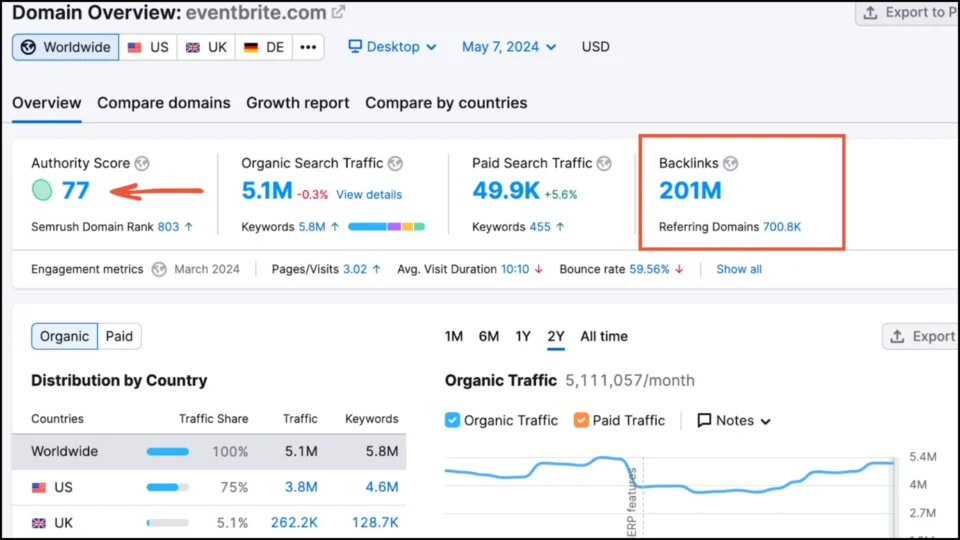Click the up arrow beside Semrush Domain Rank
The width and height of the screenshot is (960, 540).
pyautogui.click(x=189, y=227)
